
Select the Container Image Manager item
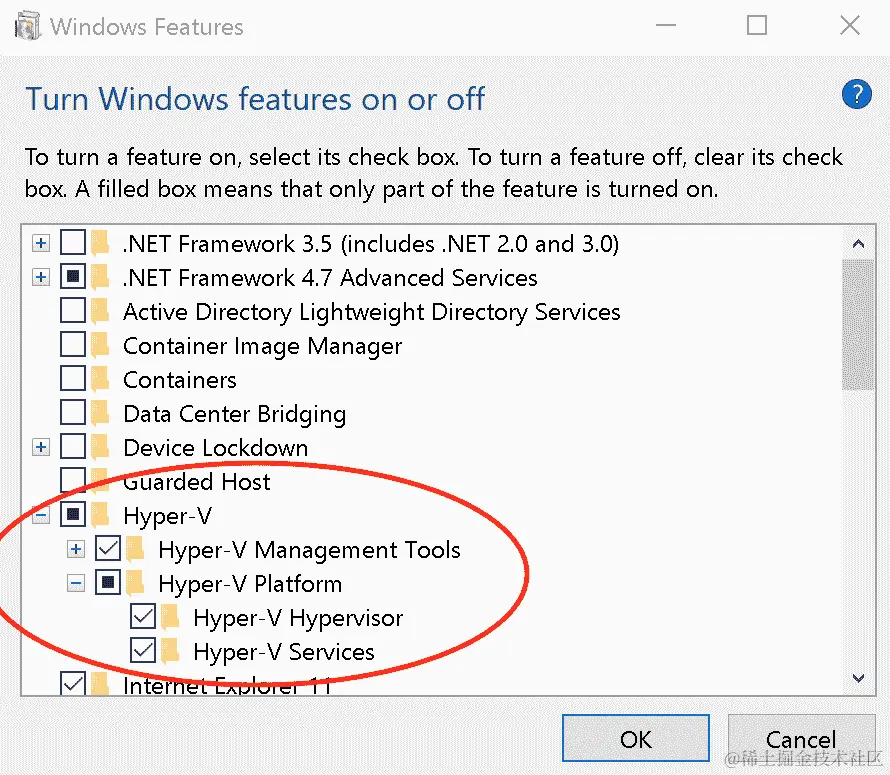(x=262, y=346)
